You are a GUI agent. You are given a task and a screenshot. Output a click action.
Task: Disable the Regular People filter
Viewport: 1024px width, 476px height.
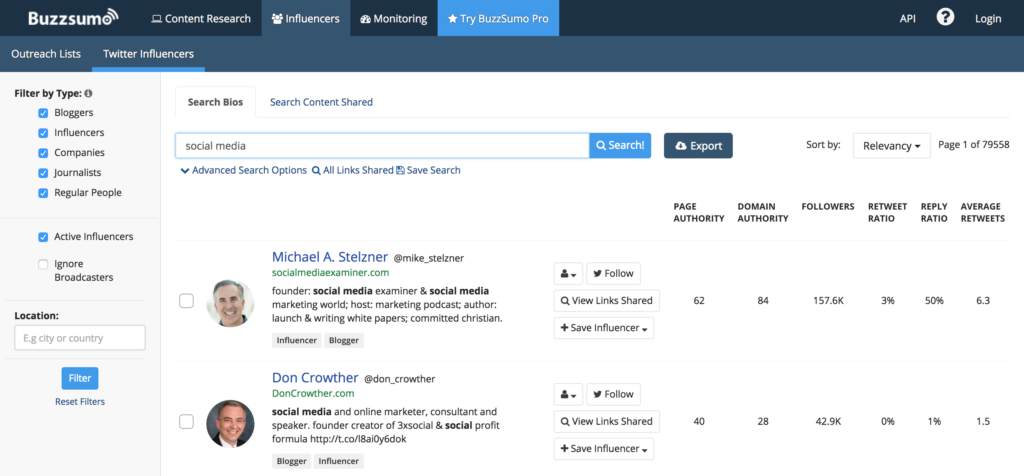point(43,193)
